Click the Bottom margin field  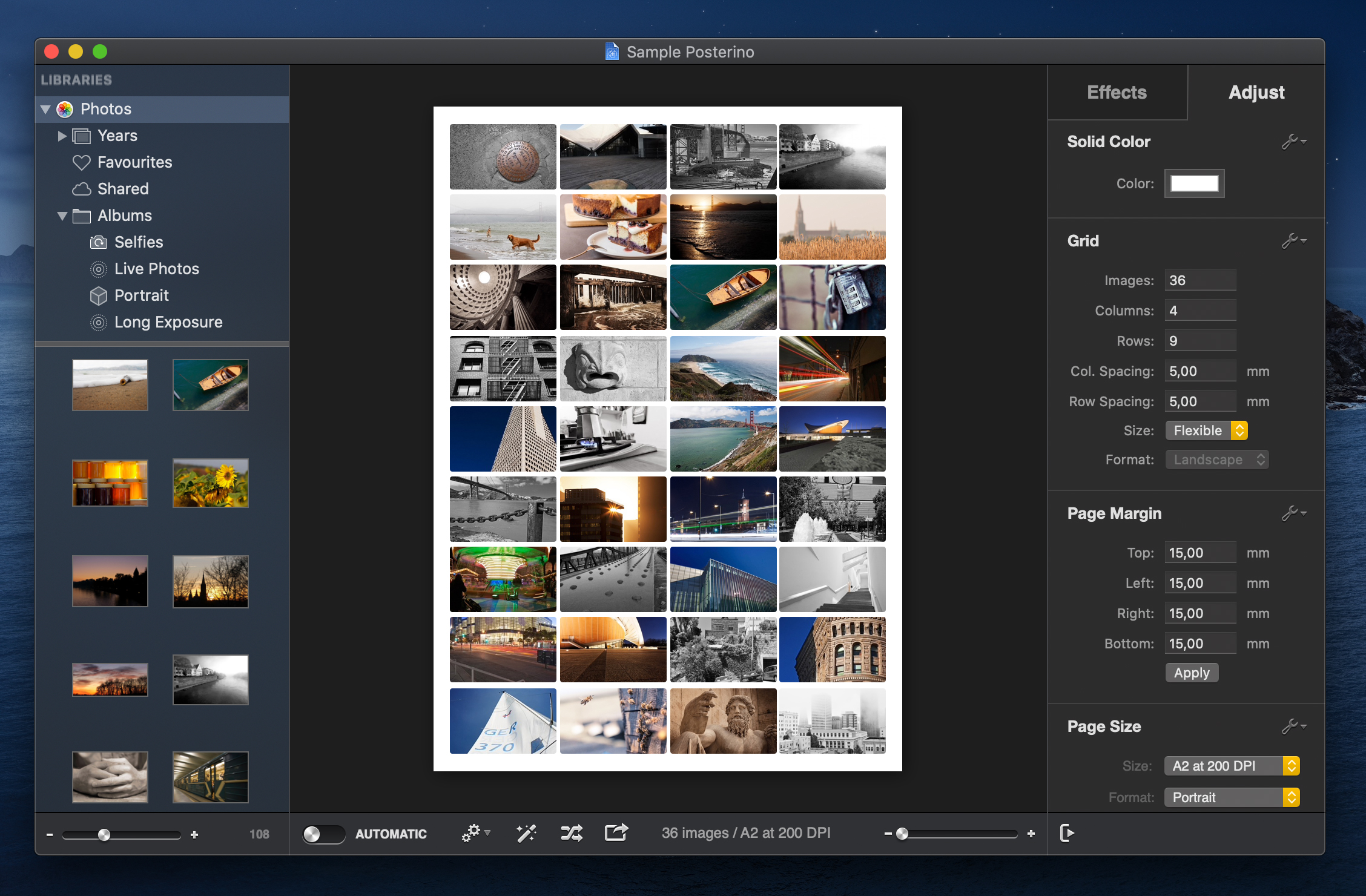(x=1200, y=644)
